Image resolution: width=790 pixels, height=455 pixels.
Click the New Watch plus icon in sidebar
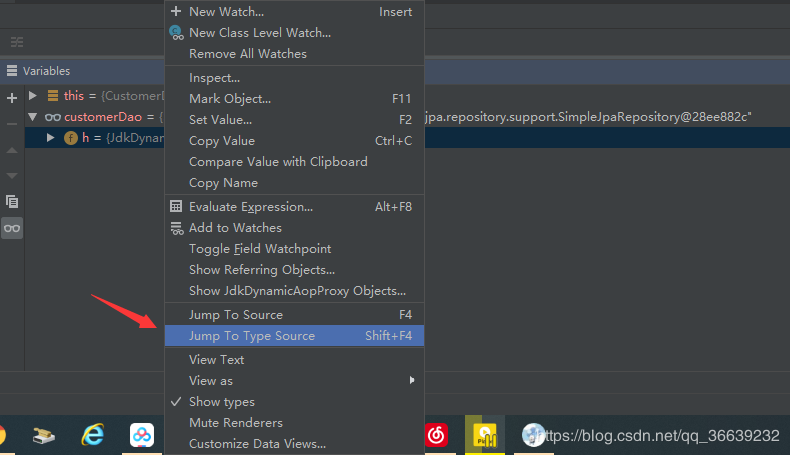(12, 98)
